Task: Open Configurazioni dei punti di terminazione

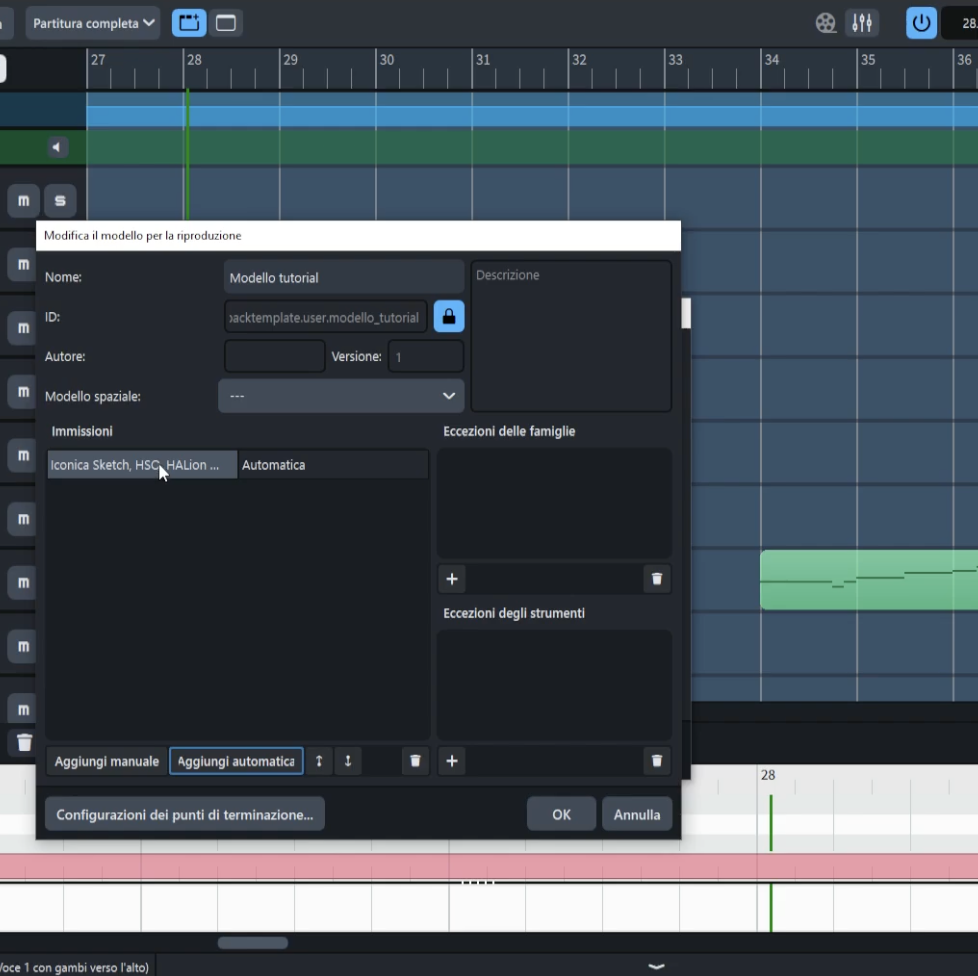Action: pos(185,815)
